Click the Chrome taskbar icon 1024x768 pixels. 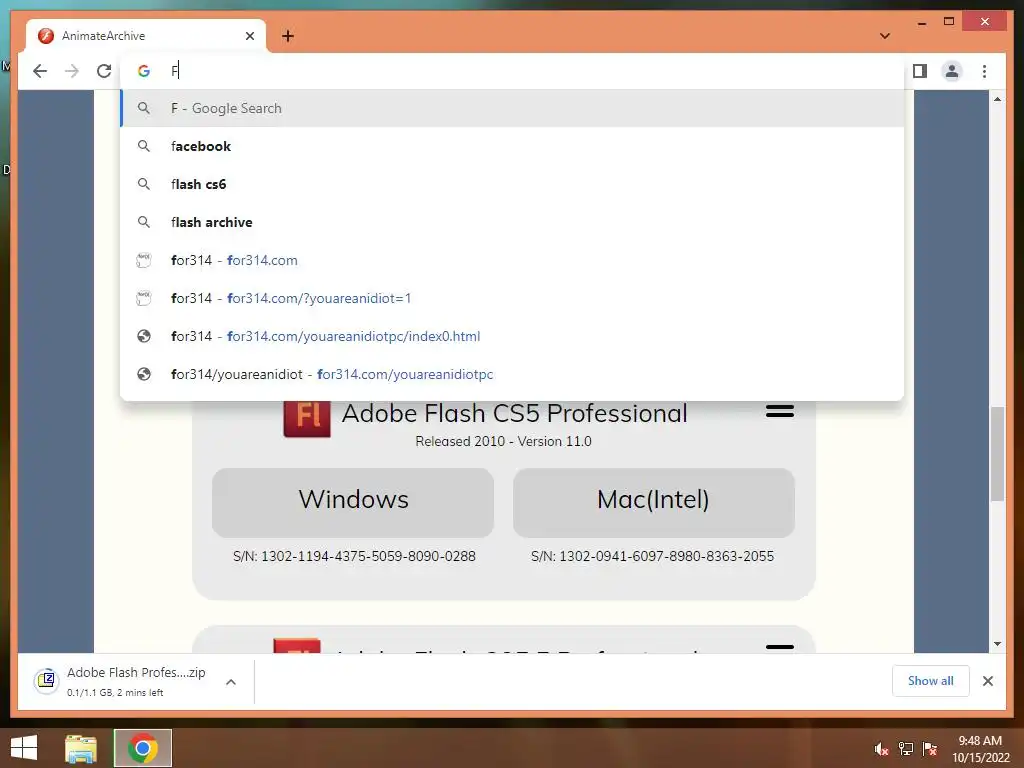click(143, 748)
